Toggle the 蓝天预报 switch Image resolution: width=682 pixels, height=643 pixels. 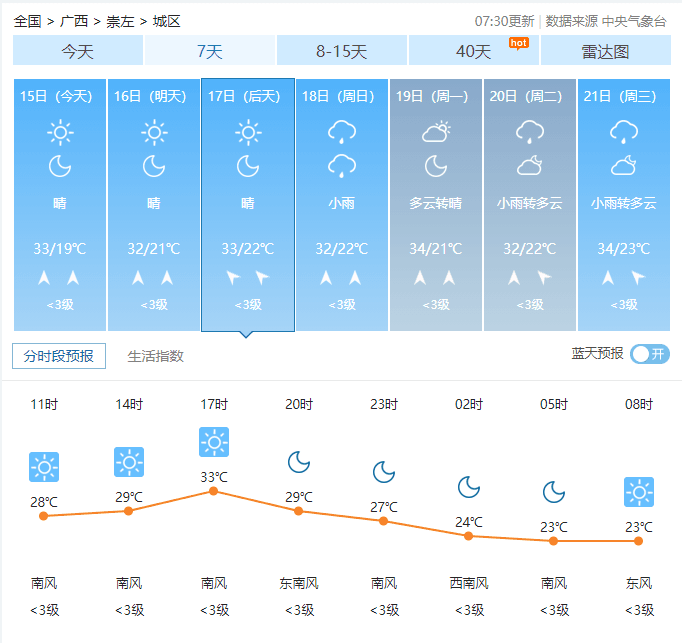[x=650, y=354]
